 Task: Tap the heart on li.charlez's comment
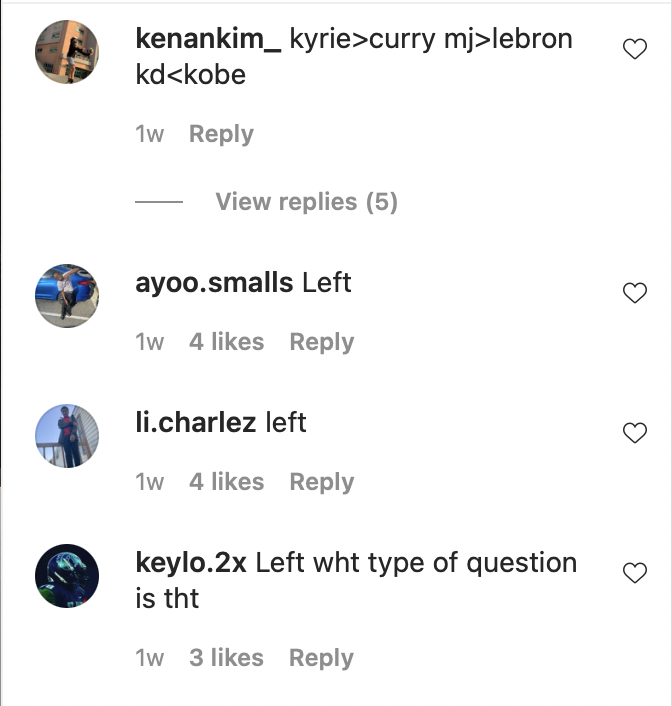pyautogui.click(x=635, y=433)
